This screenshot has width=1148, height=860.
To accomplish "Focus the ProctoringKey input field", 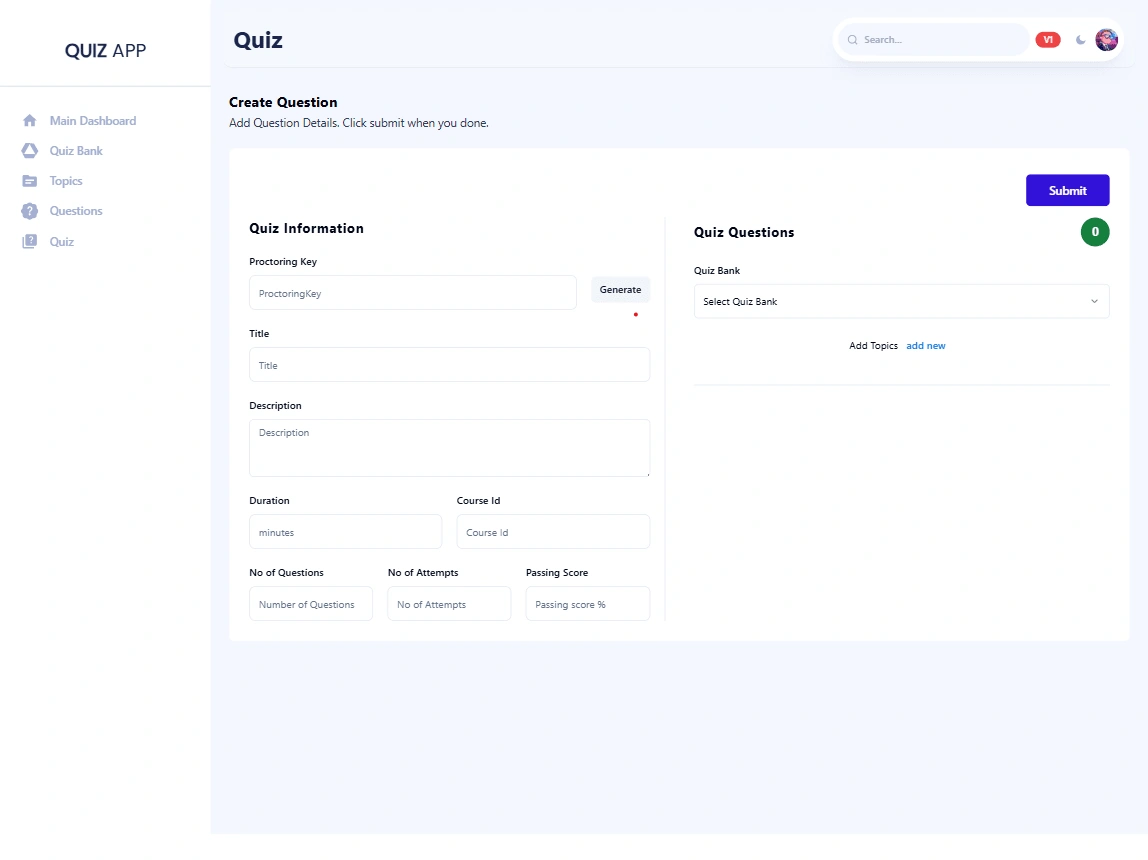I will click(413, 293).
